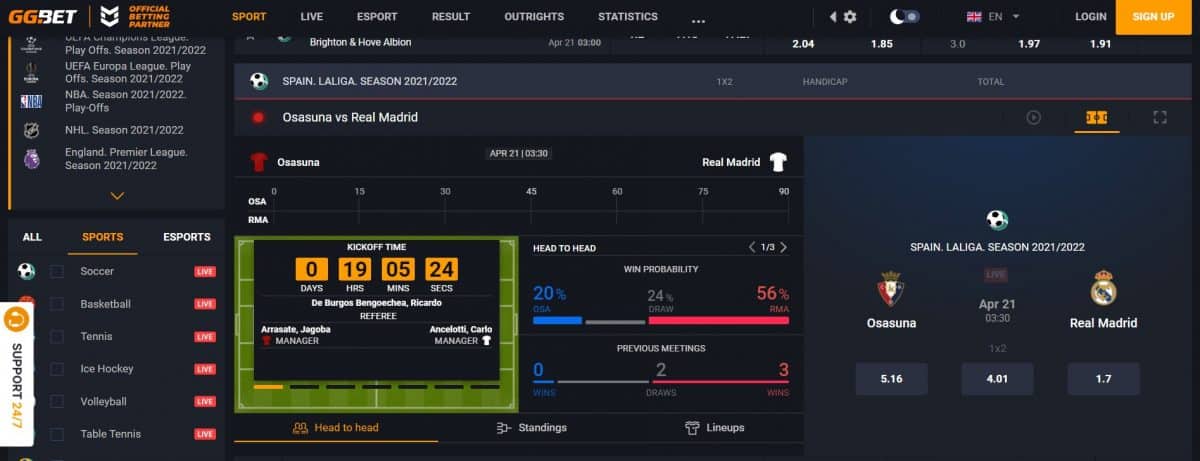Go to previous head to head page

[752, 247]
